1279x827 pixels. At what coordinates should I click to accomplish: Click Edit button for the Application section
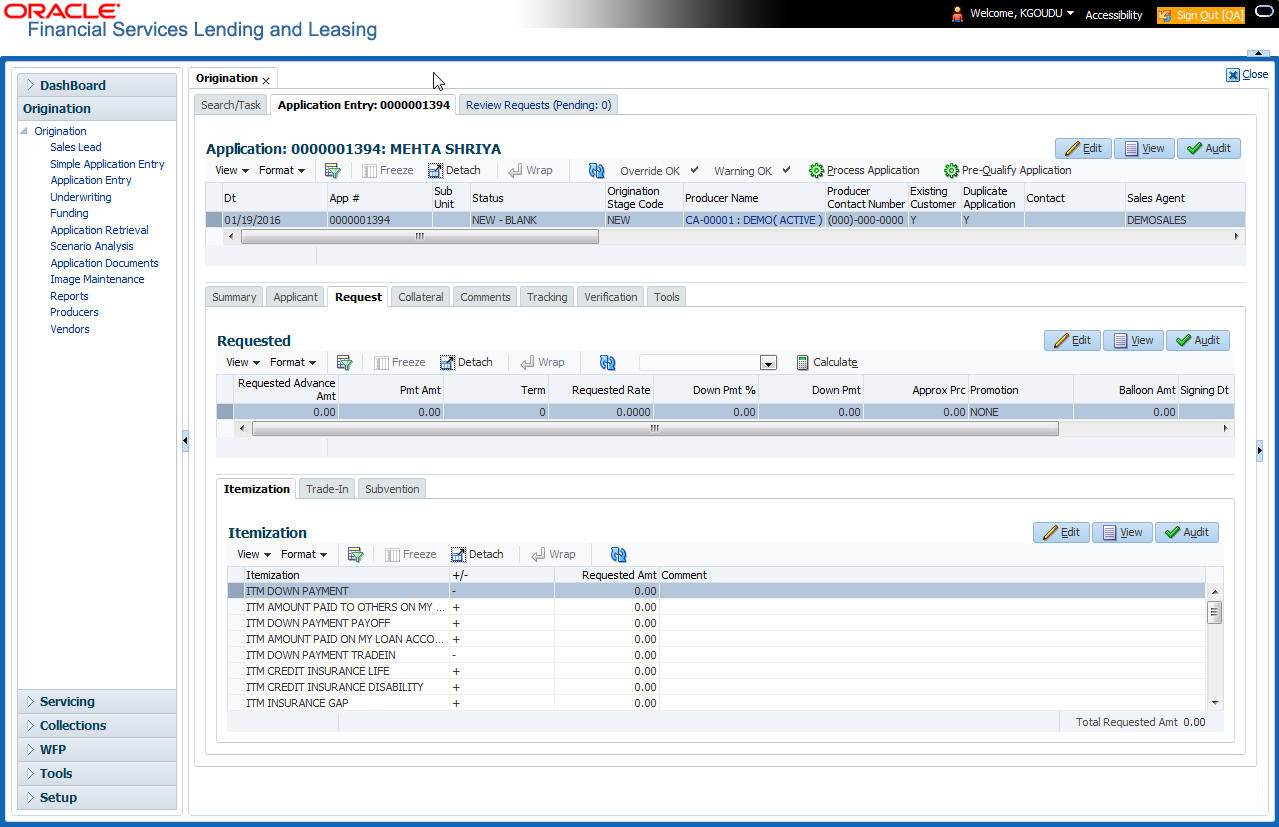(1083, 148)
